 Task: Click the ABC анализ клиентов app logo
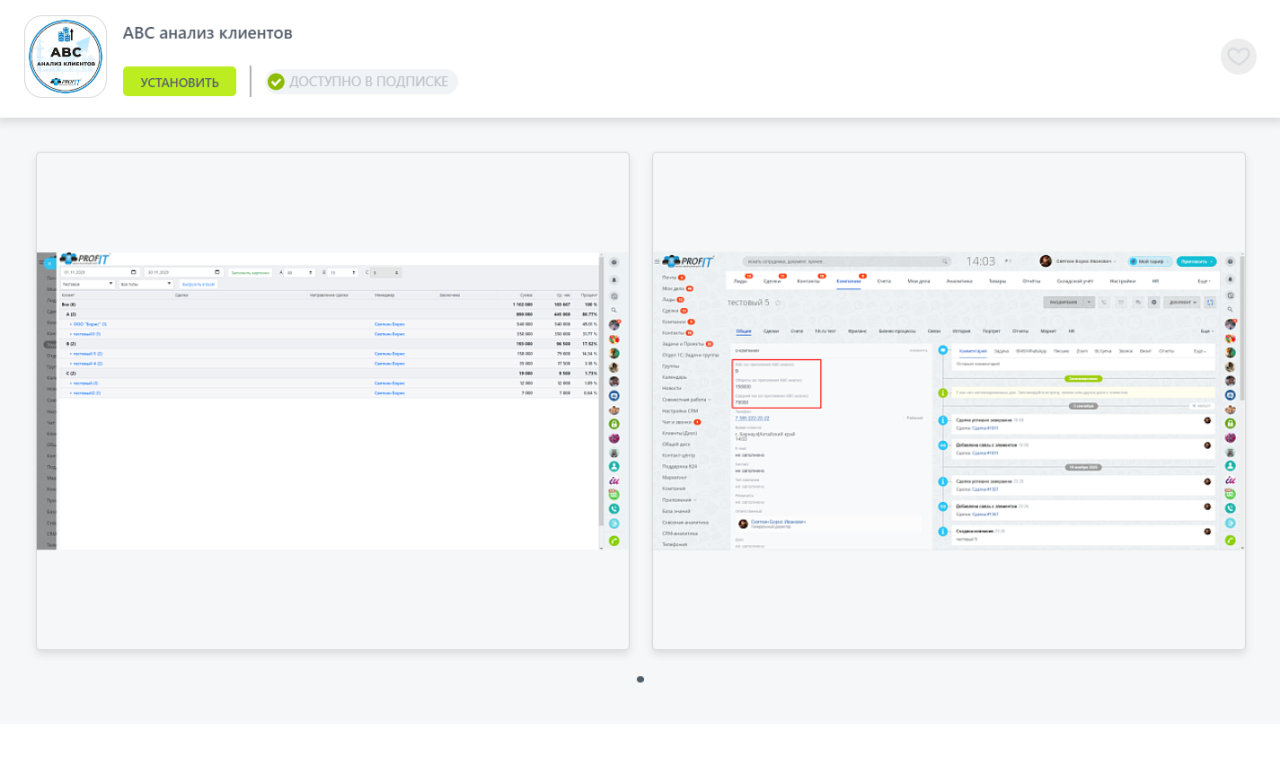coord(66,57)
